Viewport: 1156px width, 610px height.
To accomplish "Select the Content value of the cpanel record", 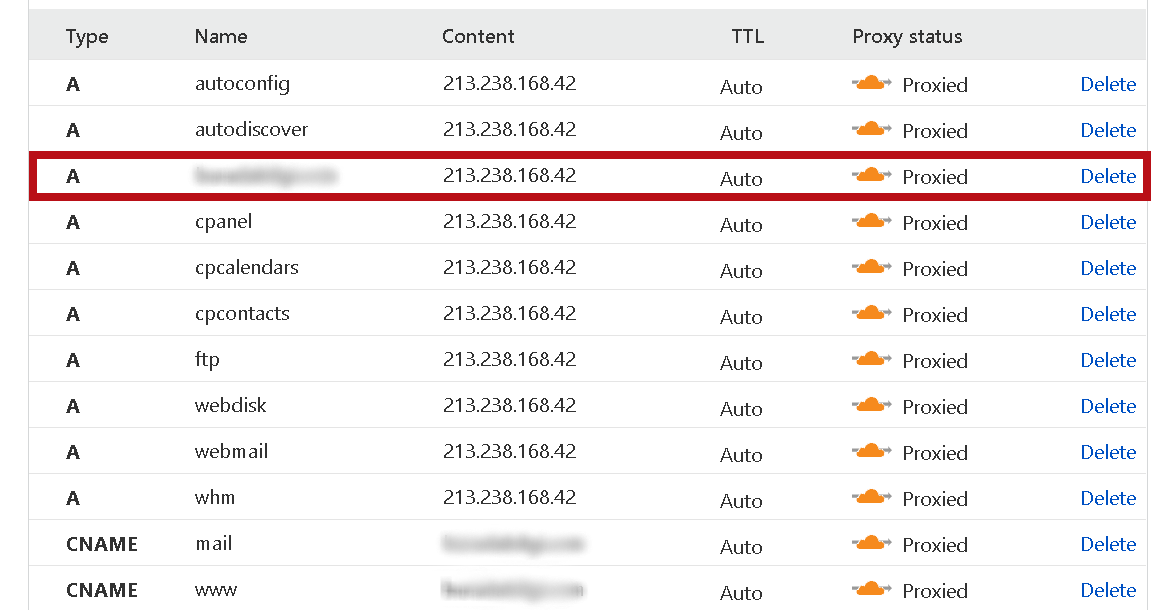I will [509, 222].
